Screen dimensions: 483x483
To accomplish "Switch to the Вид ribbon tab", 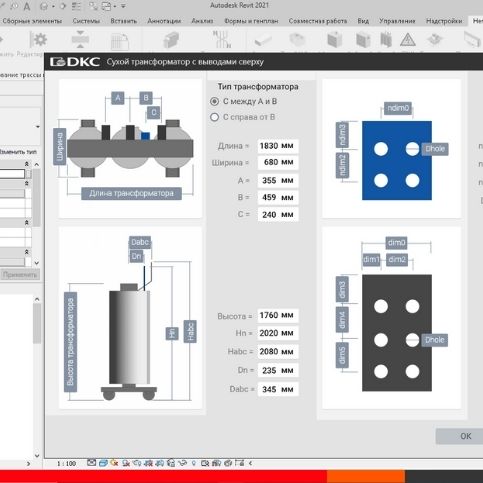I will tap(363, 21).
